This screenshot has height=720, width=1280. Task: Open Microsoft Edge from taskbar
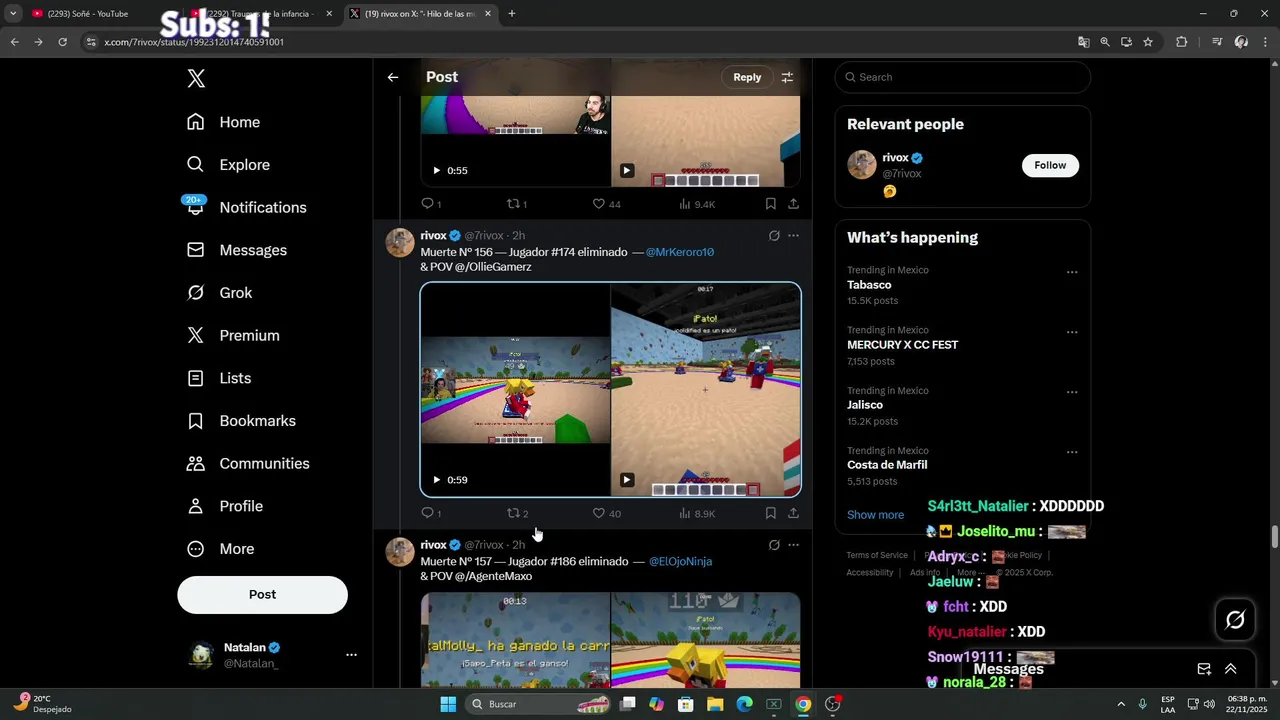click(x=744, y=704)
